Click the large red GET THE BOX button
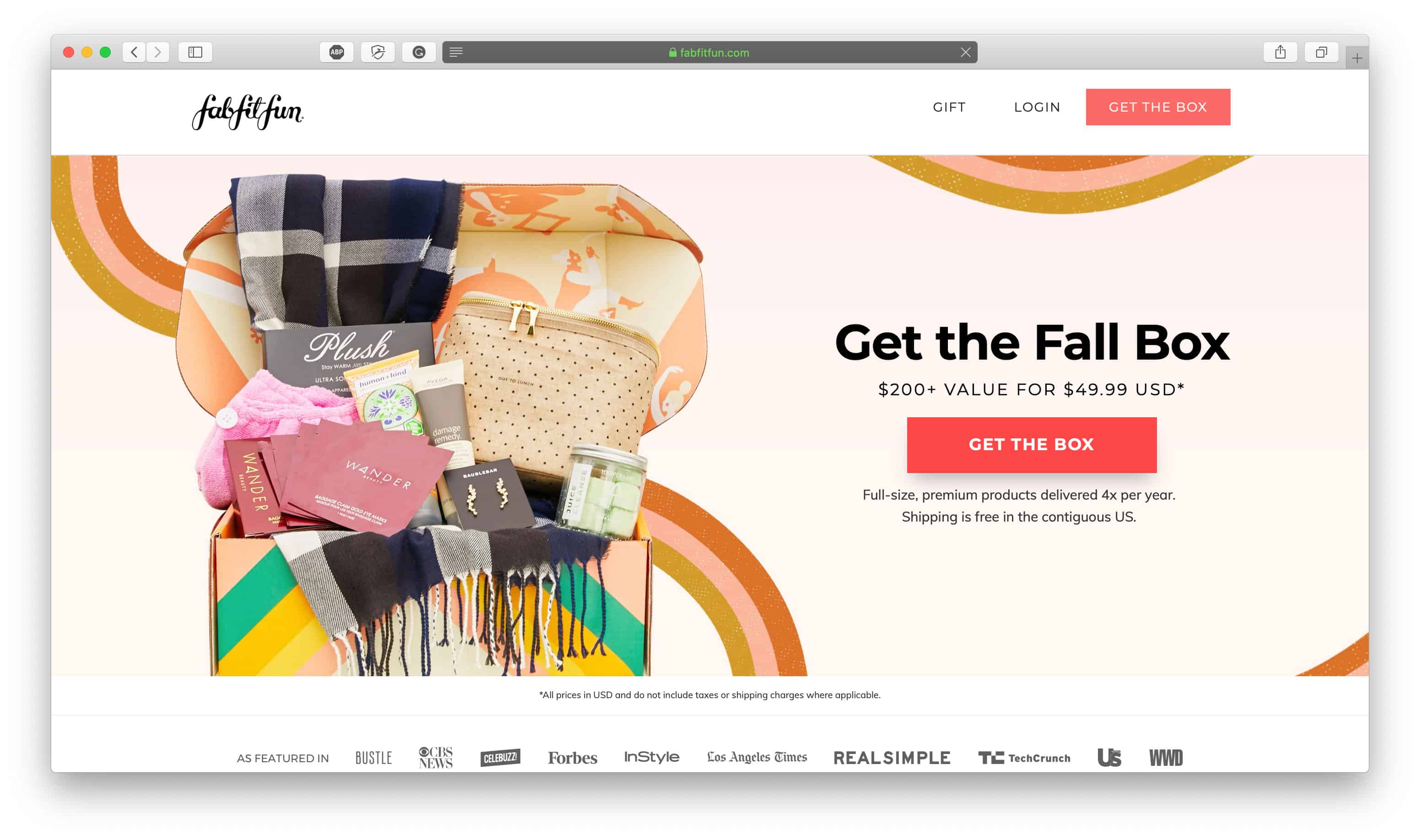Image resolution: width=1420 pixels, height=840 pixels. 1031,445
